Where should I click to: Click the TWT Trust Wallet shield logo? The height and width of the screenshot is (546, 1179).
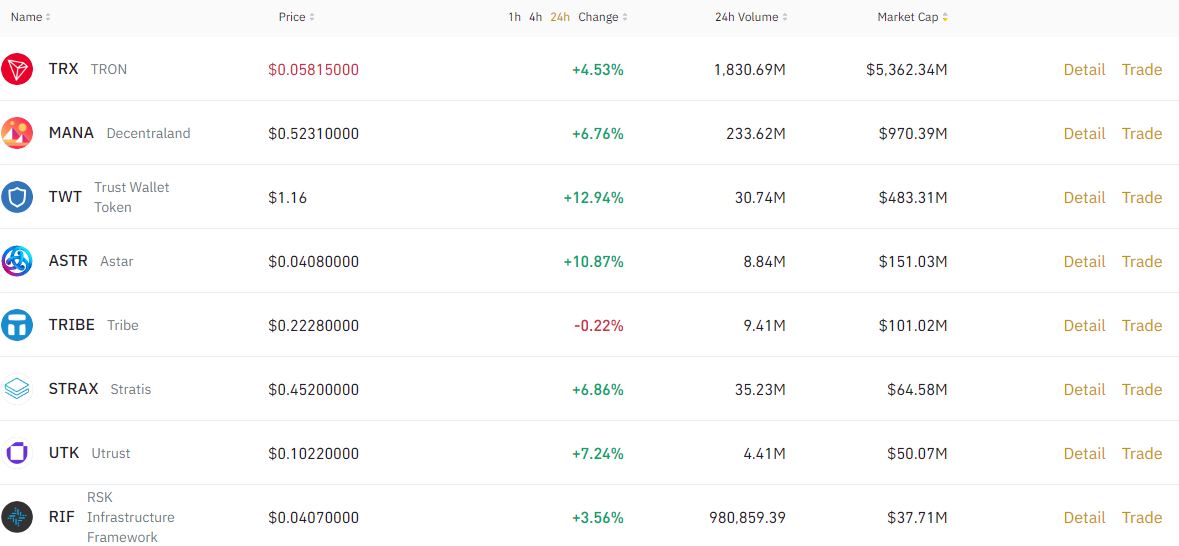(x=17, y=197)
